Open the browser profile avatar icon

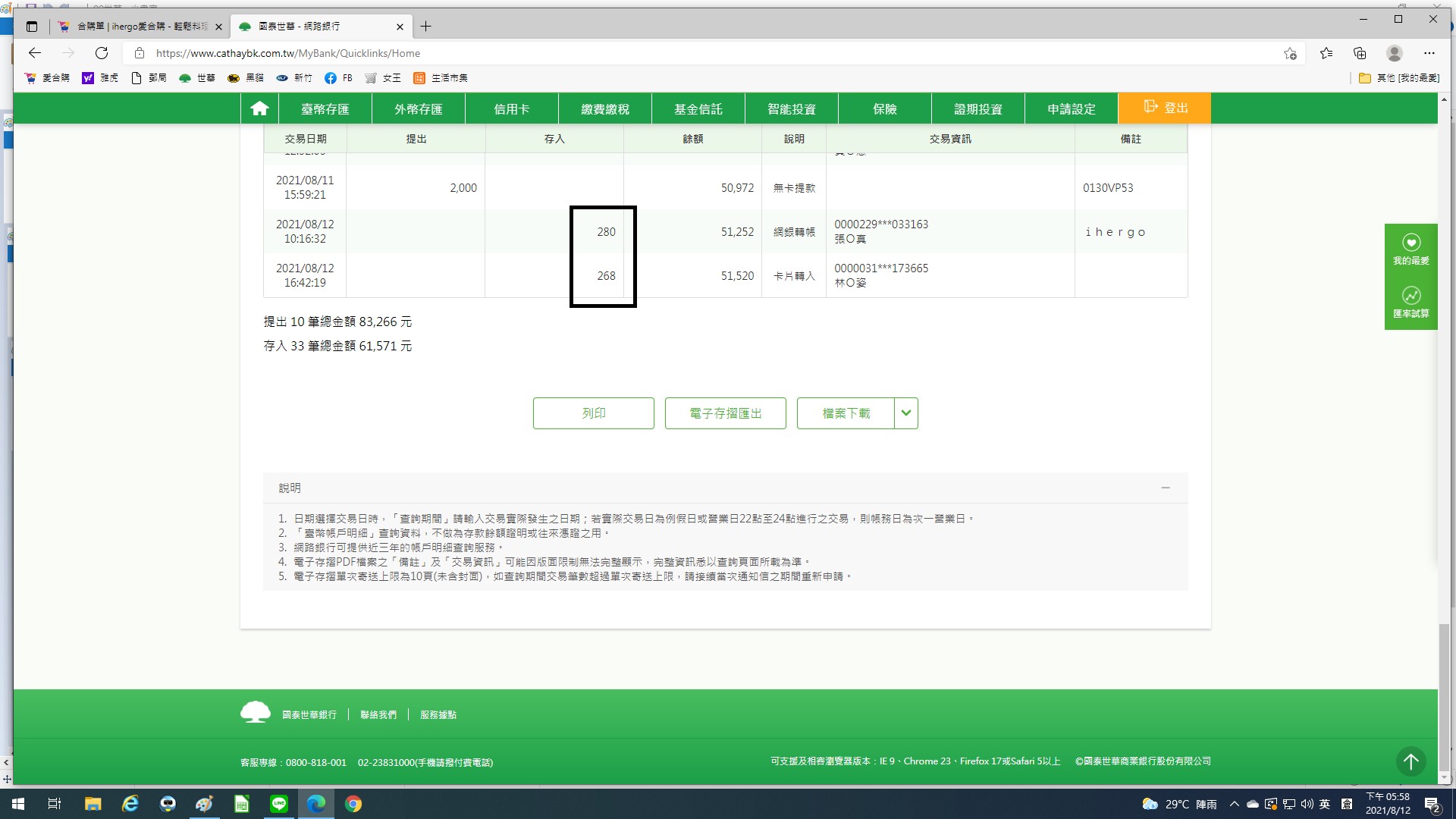coord(1394,53)
